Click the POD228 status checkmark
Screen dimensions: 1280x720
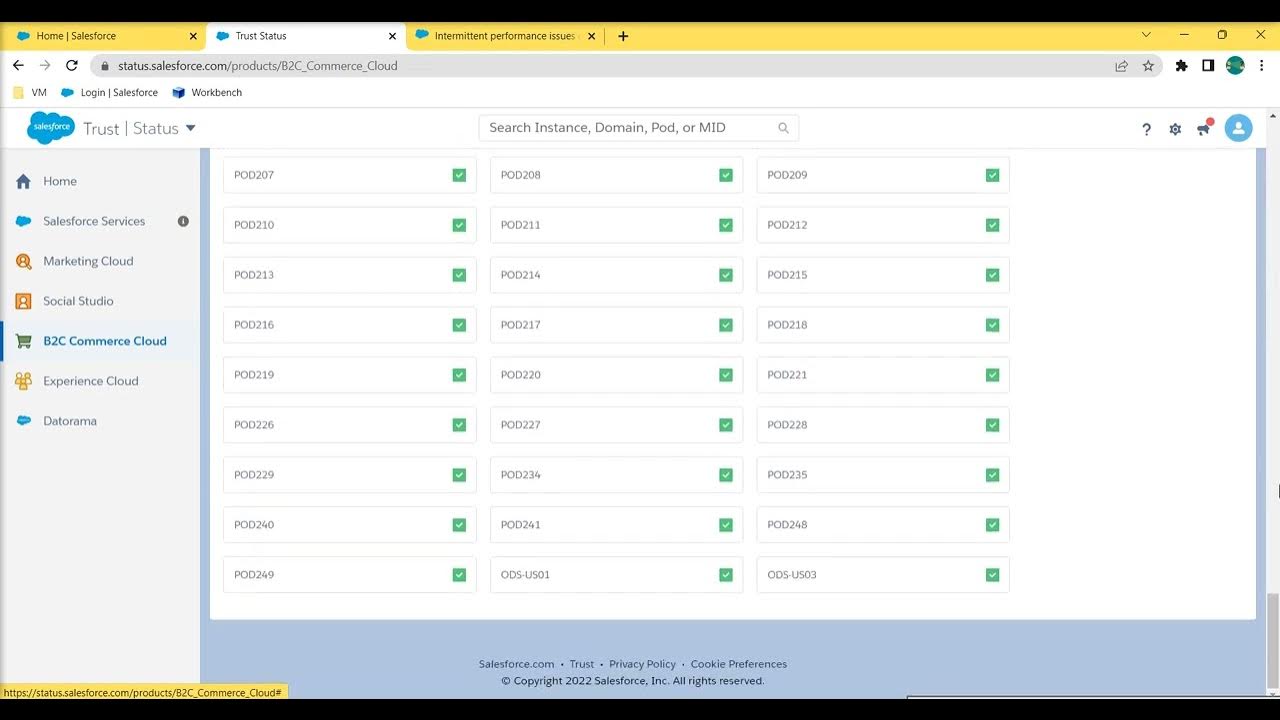click(992, 425)
